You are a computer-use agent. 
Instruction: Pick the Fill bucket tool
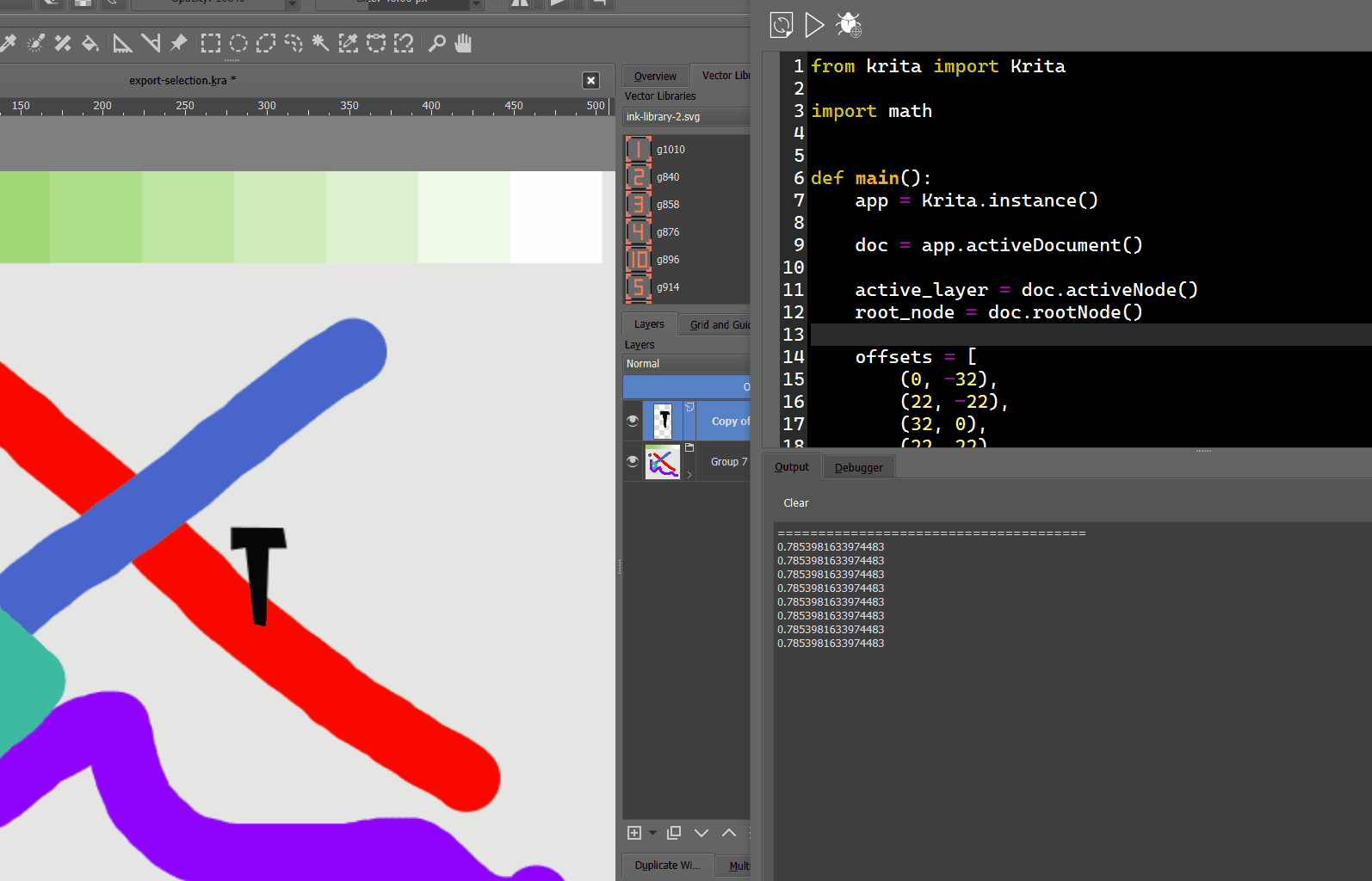click(x=90, y=43)
